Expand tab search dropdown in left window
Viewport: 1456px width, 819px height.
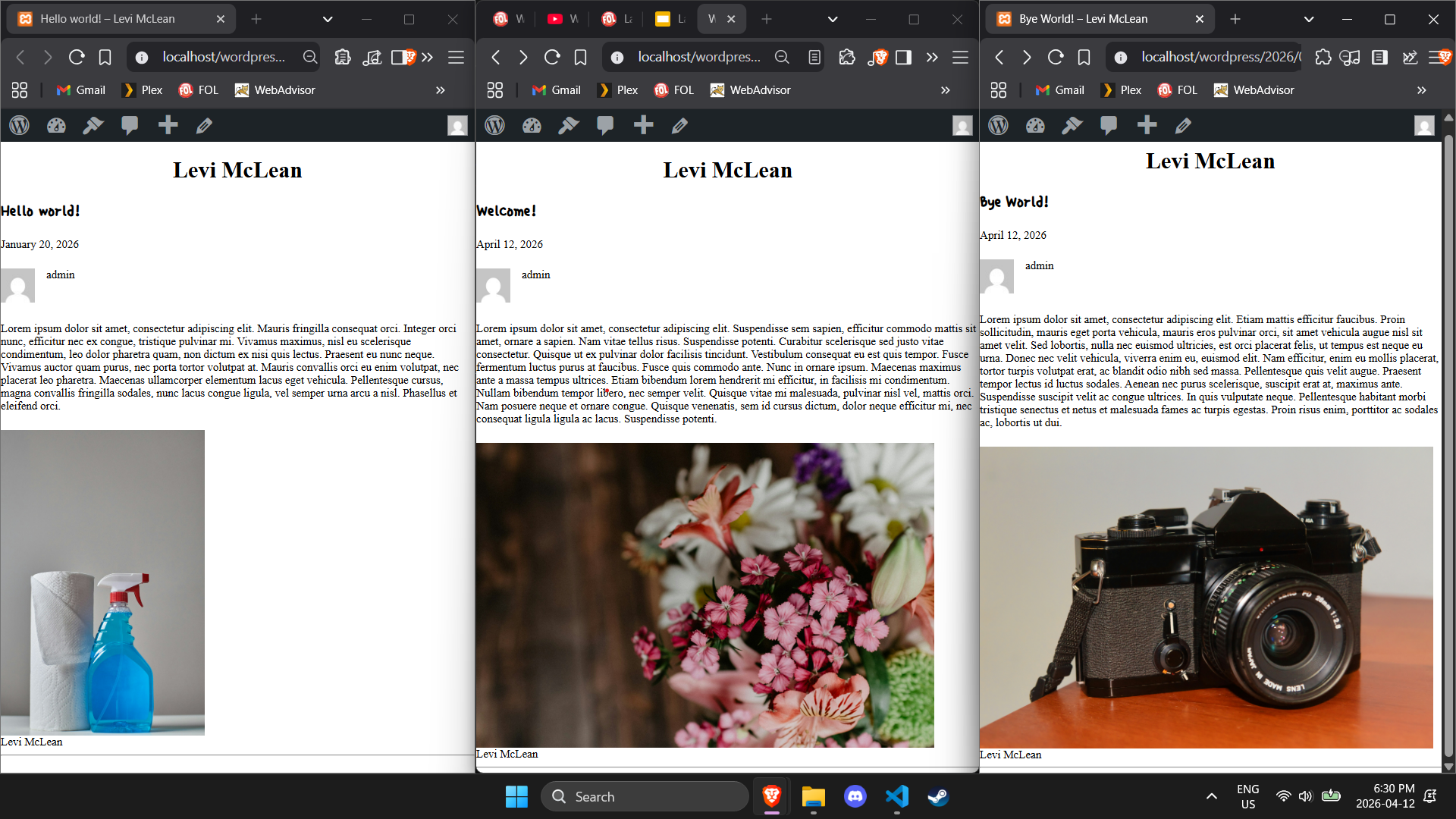pos(328,19)
